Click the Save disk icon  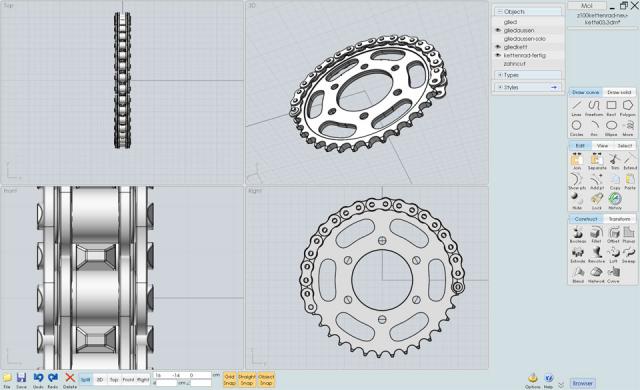[22, 380]
